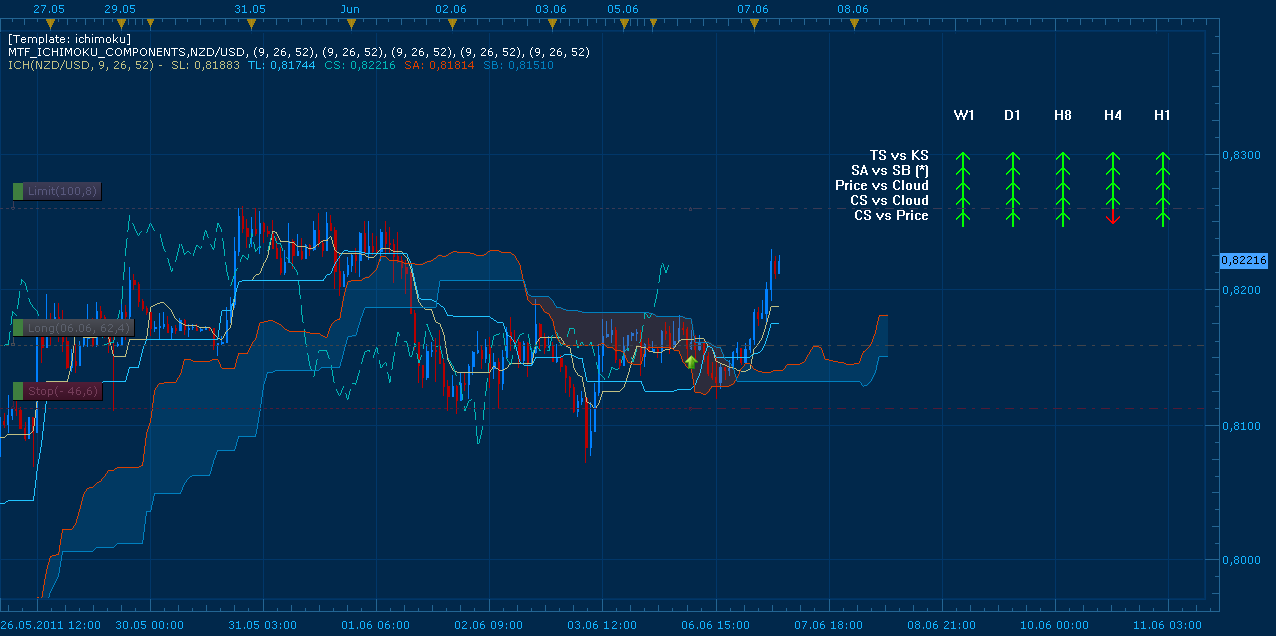Select the Long(06.06, 62,4) position label
Image resolution: width=1276 pixels, height=636 pixels.
coord(72,327)
